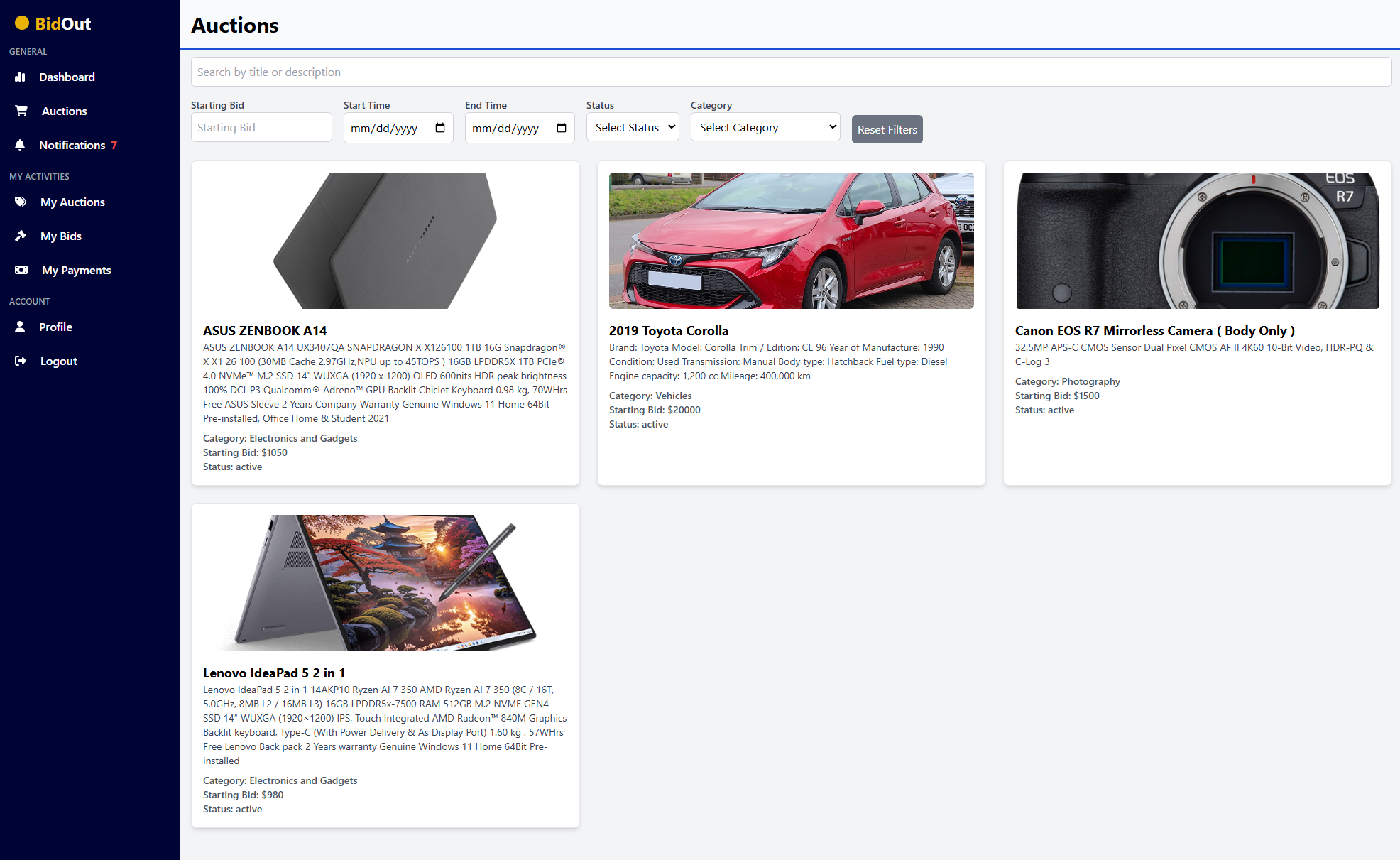
Task: Click the MY ACTIVITIES section label
Action: [x=39, y=176]
